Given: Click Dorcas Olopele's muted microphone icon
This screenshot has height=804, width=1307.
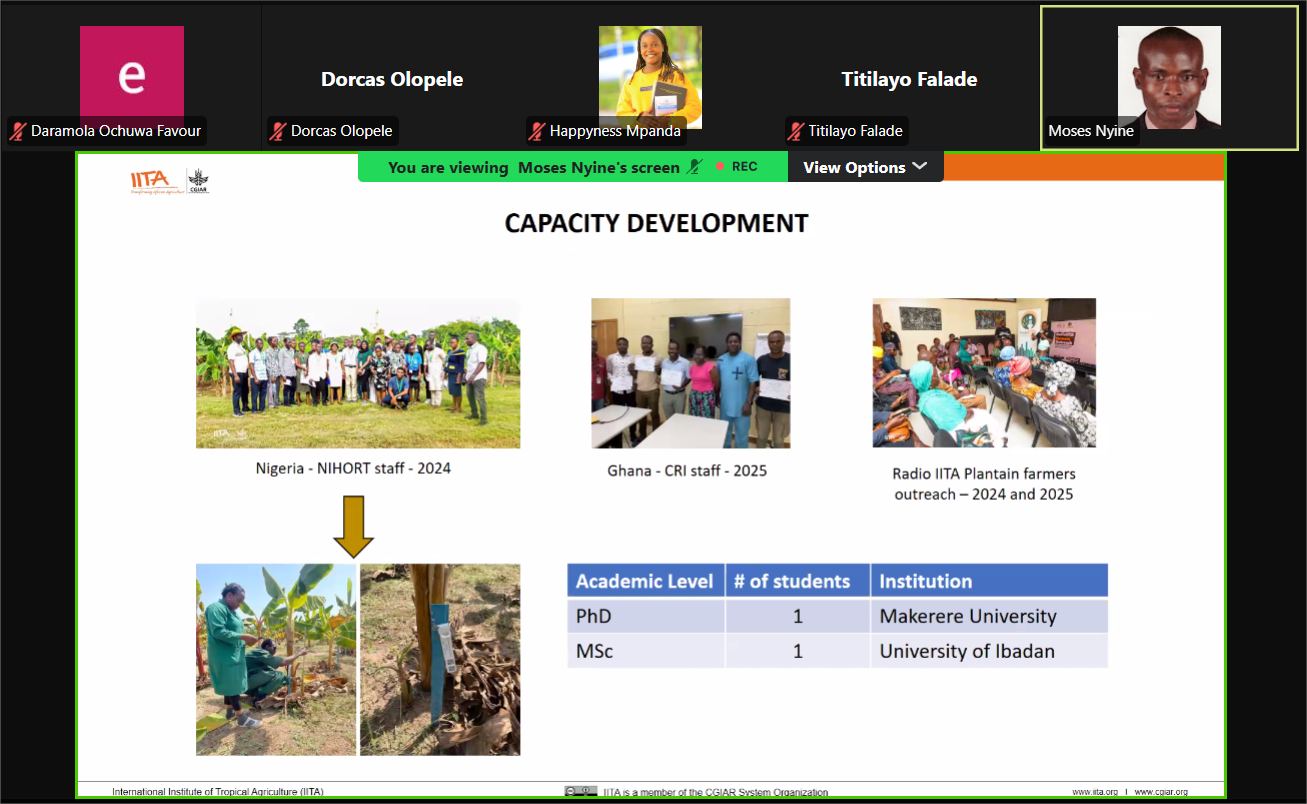Looking at the screenshot, I should (277, 131).
